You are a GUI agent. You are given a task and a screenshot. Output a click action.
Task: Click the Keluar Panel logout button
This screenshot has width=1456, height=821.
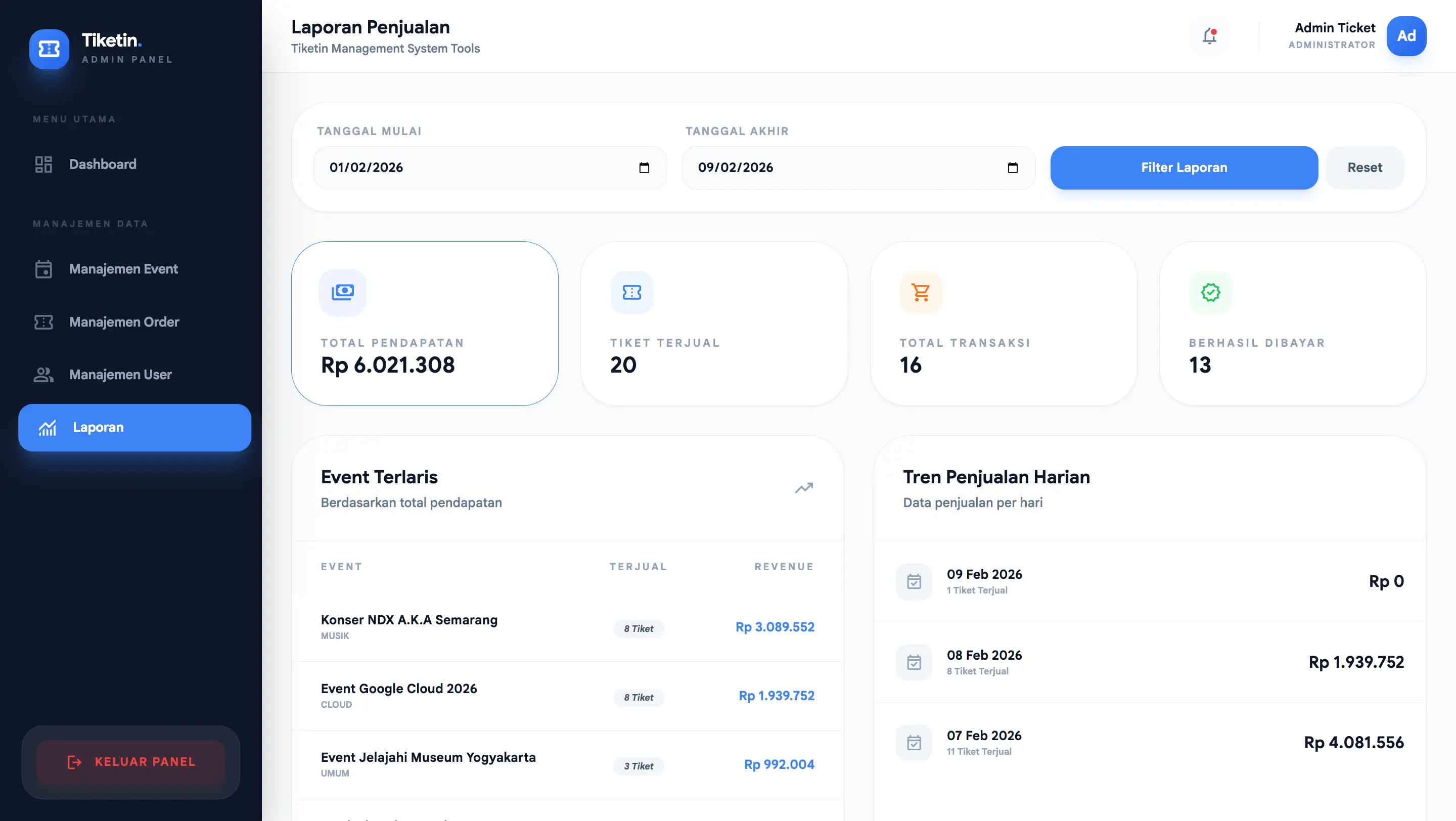(130, 762)
